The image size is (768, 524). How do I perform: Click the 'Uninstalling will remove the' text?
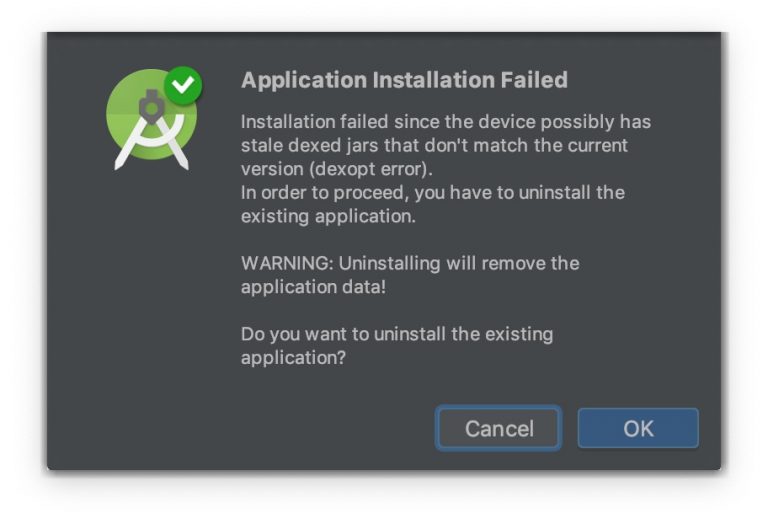click(459, 263)
